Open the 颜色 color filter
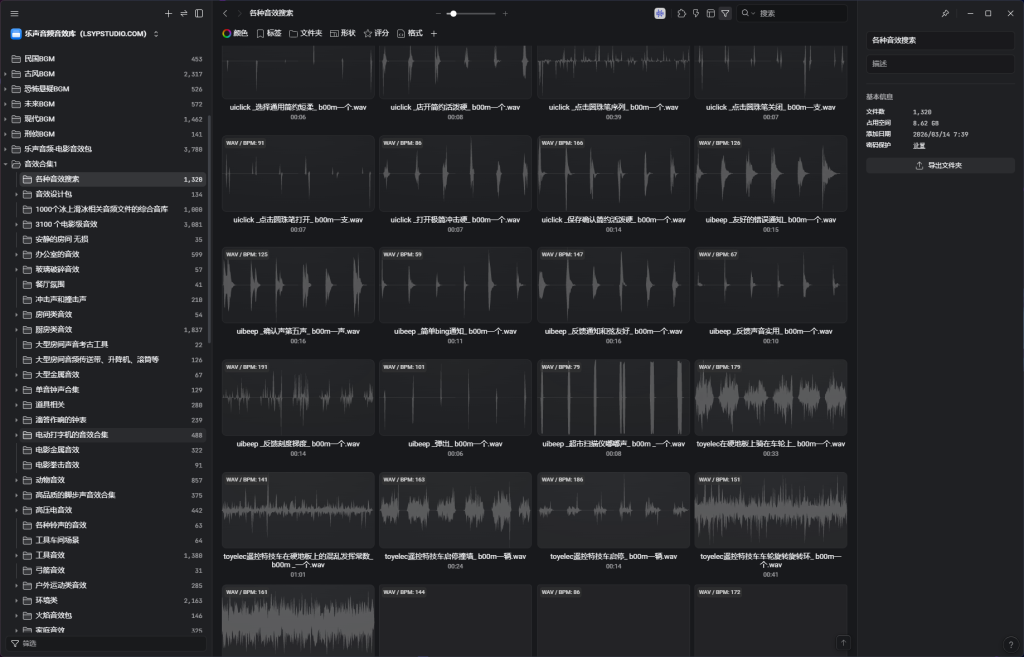 tap(235, 33)
